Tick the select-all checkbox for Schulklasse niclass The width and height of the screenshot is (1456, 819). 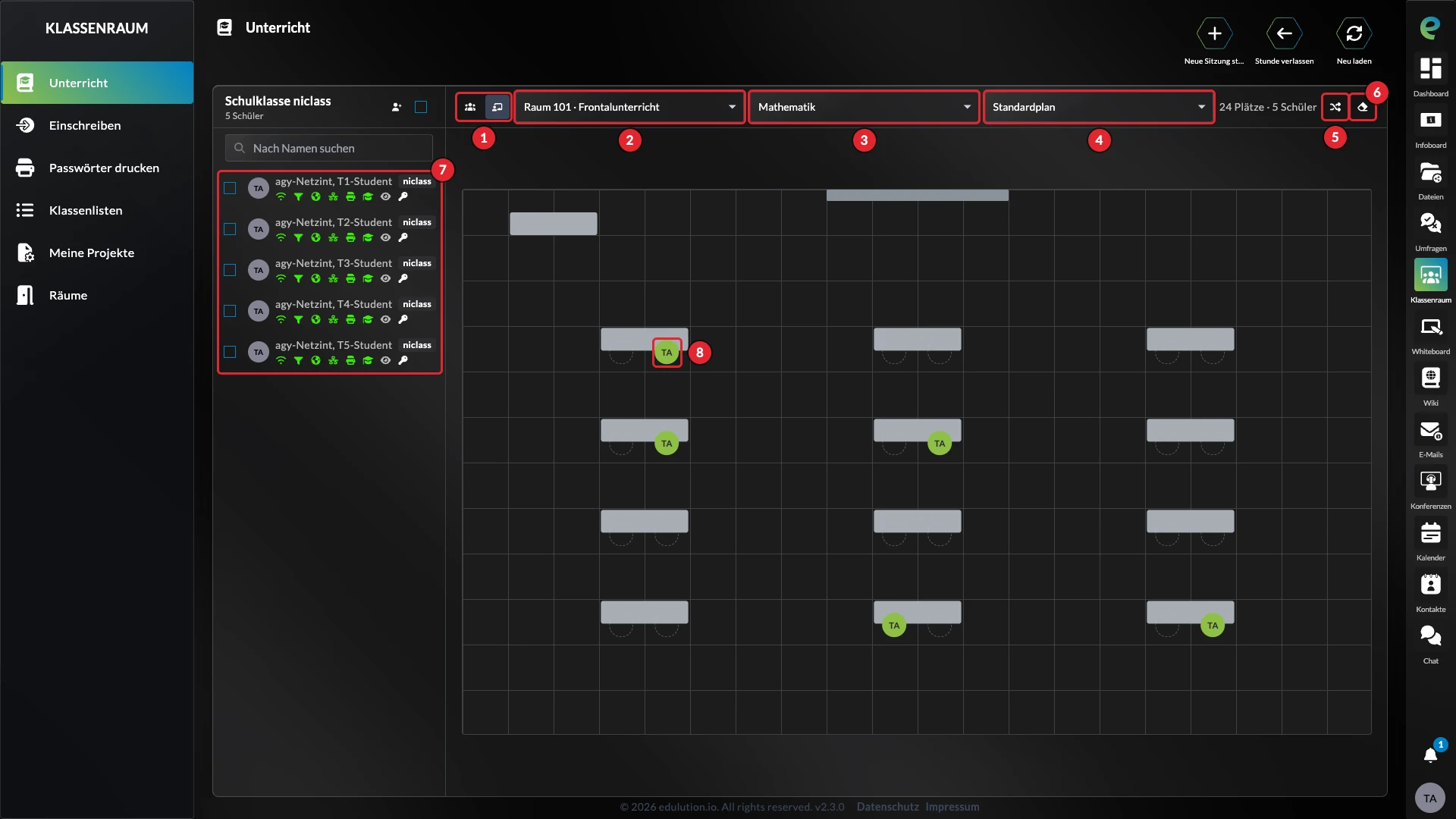pos(421,107)
